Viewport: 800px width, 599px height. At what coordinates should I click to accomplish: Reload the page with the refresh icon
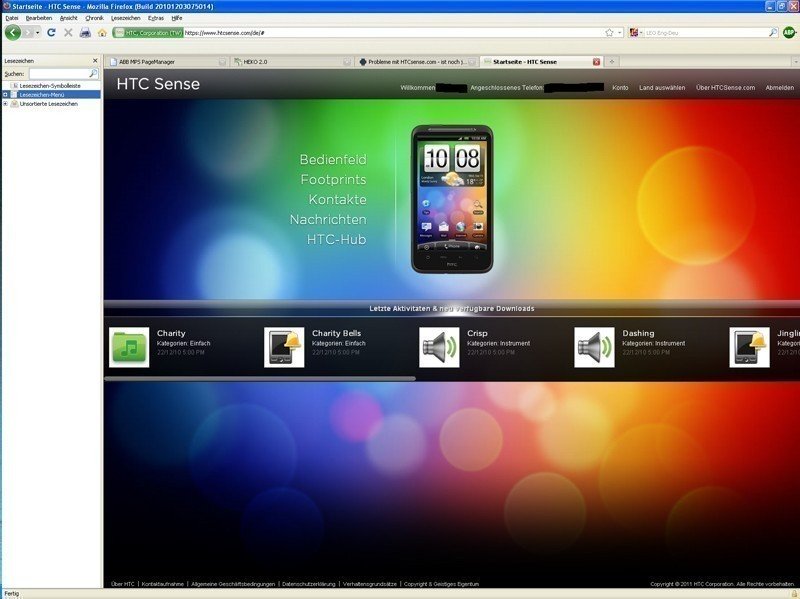coord(51,32)
